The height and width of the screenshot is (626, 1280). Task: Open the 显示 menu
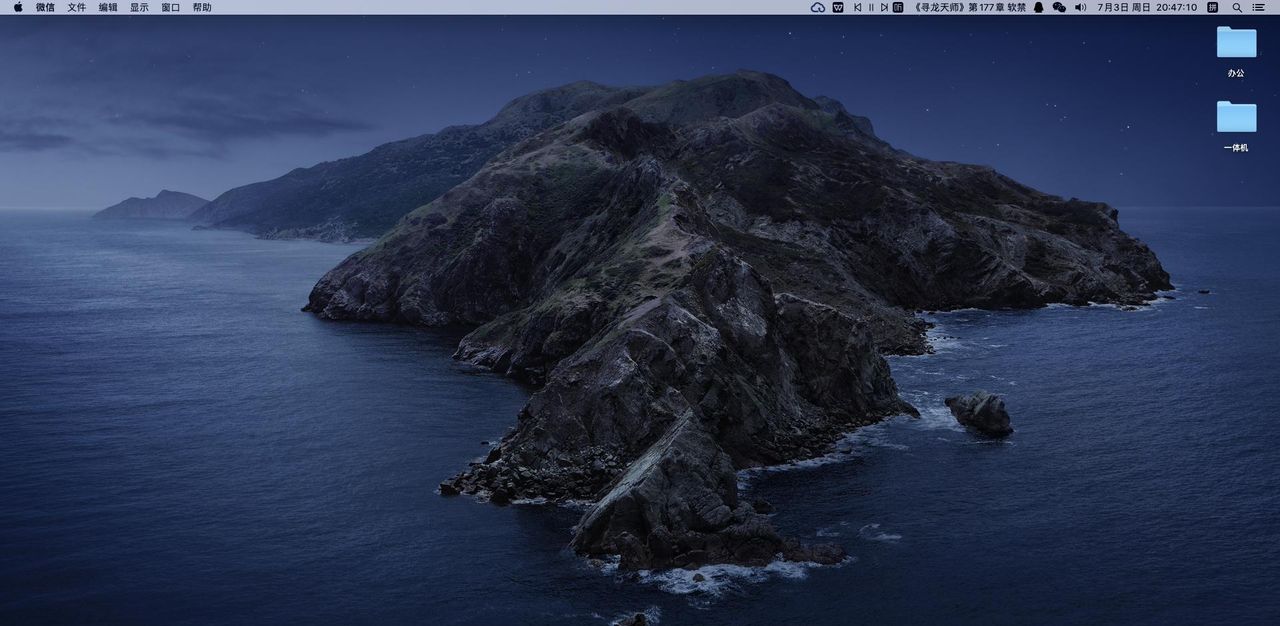tap(139, 7)
